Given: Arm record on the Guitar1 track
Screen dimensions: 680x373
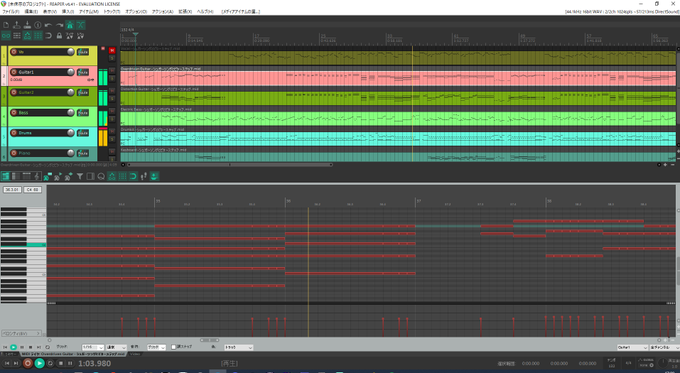Looking at the screenshot, I should coord(14,72).
